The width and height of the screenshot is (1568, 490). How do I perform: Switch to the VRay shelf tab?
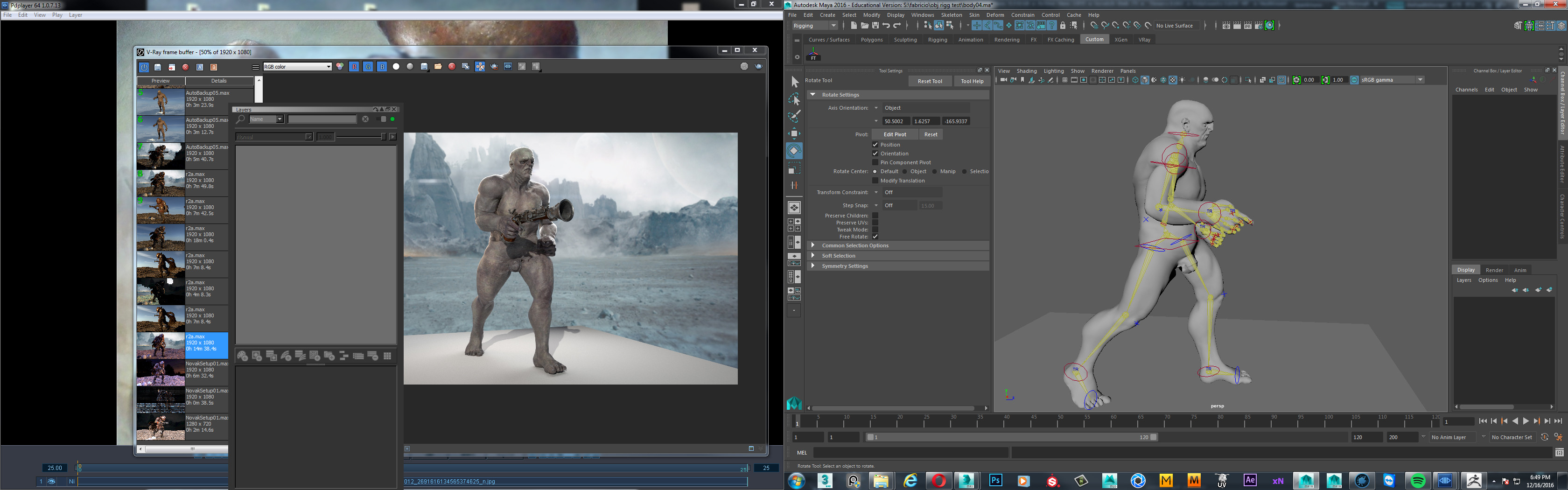(1144, 40)
